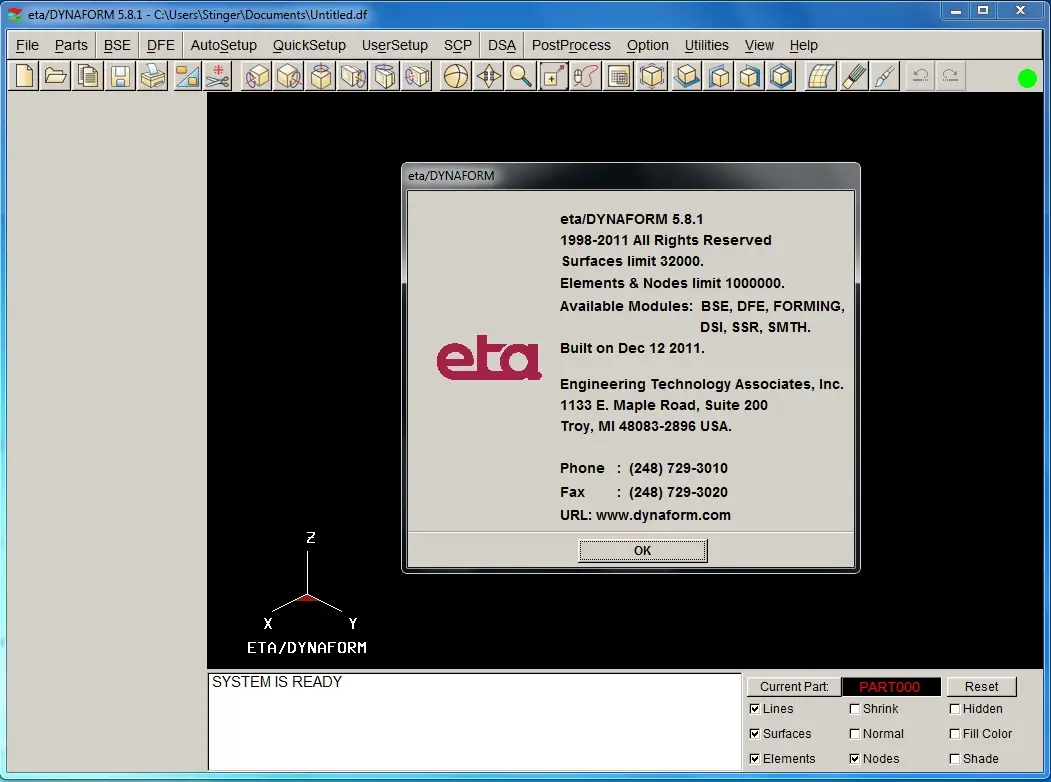
Task: Click the second rotate-cube toolbar icon
Action: pyautogui.click(x=290, y=76)
